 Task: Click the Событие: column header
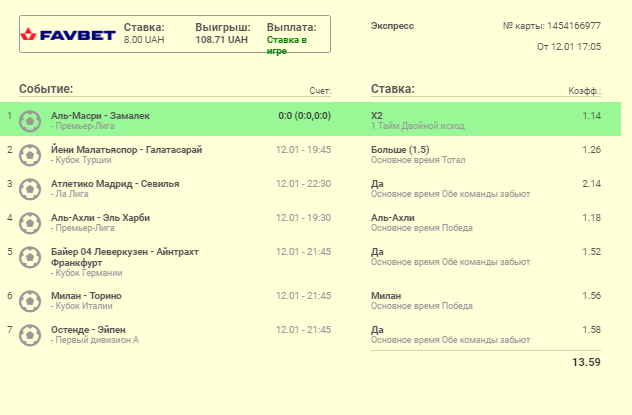point(46,89)
